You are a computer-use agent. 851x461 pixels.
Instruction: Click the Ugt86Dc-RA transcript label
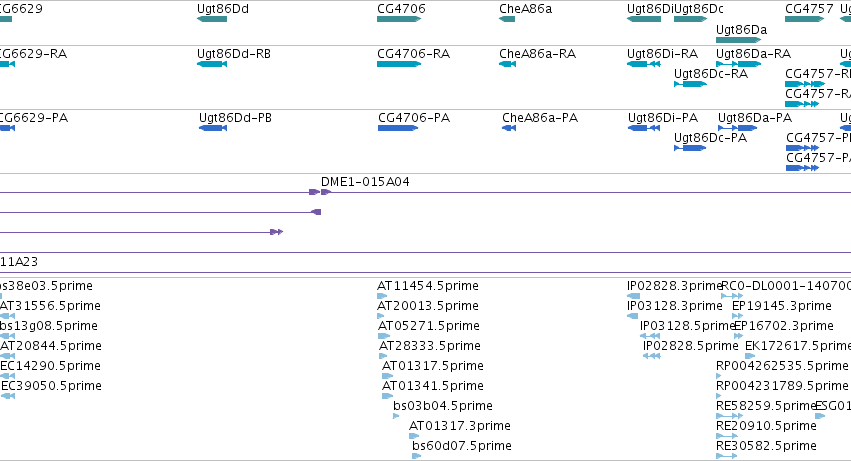click(x=711, y=74)
